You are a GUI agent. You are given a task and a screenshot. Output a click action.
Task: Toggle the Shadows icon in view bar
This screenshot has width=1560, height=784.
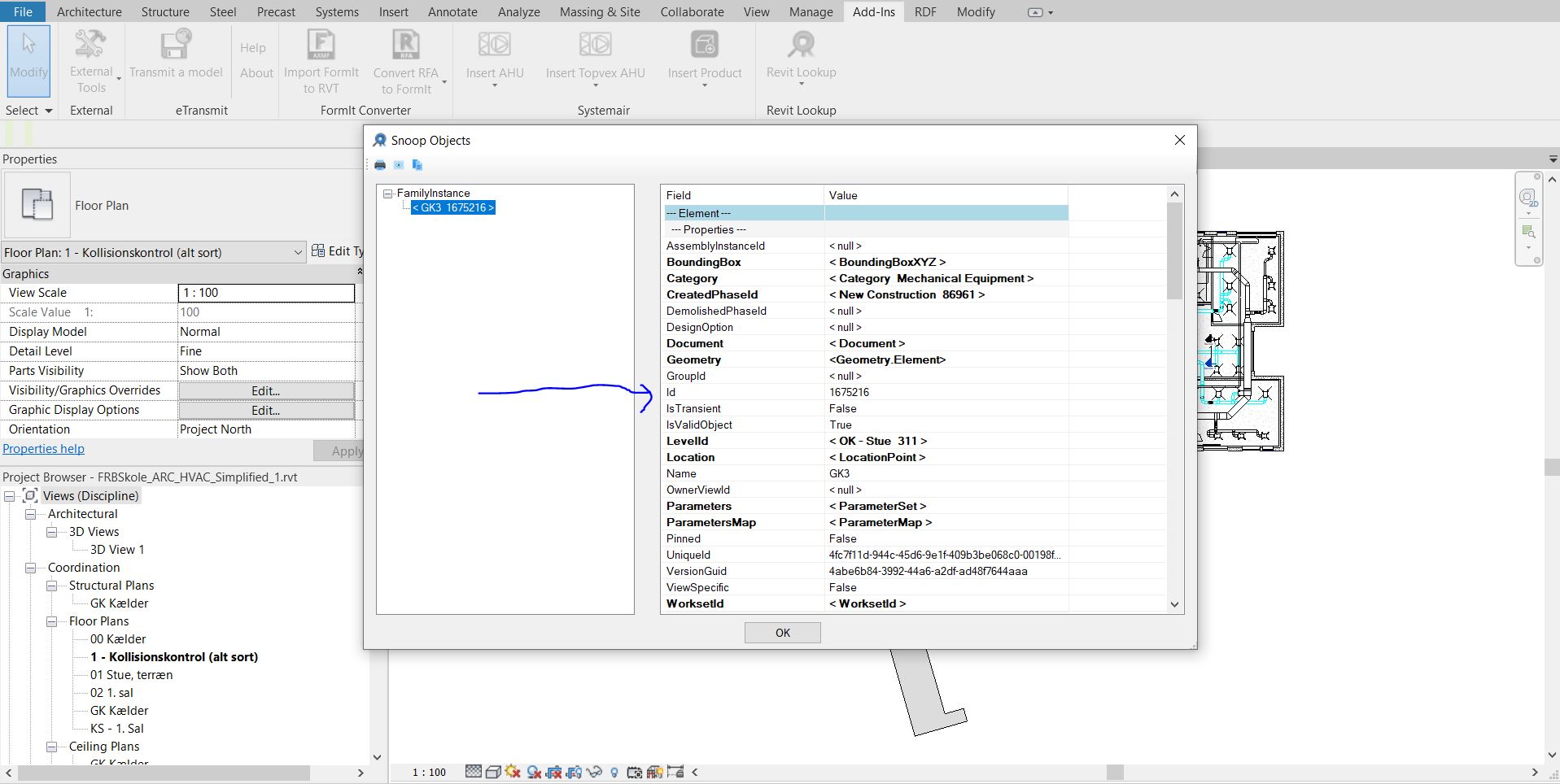point(534,773)
